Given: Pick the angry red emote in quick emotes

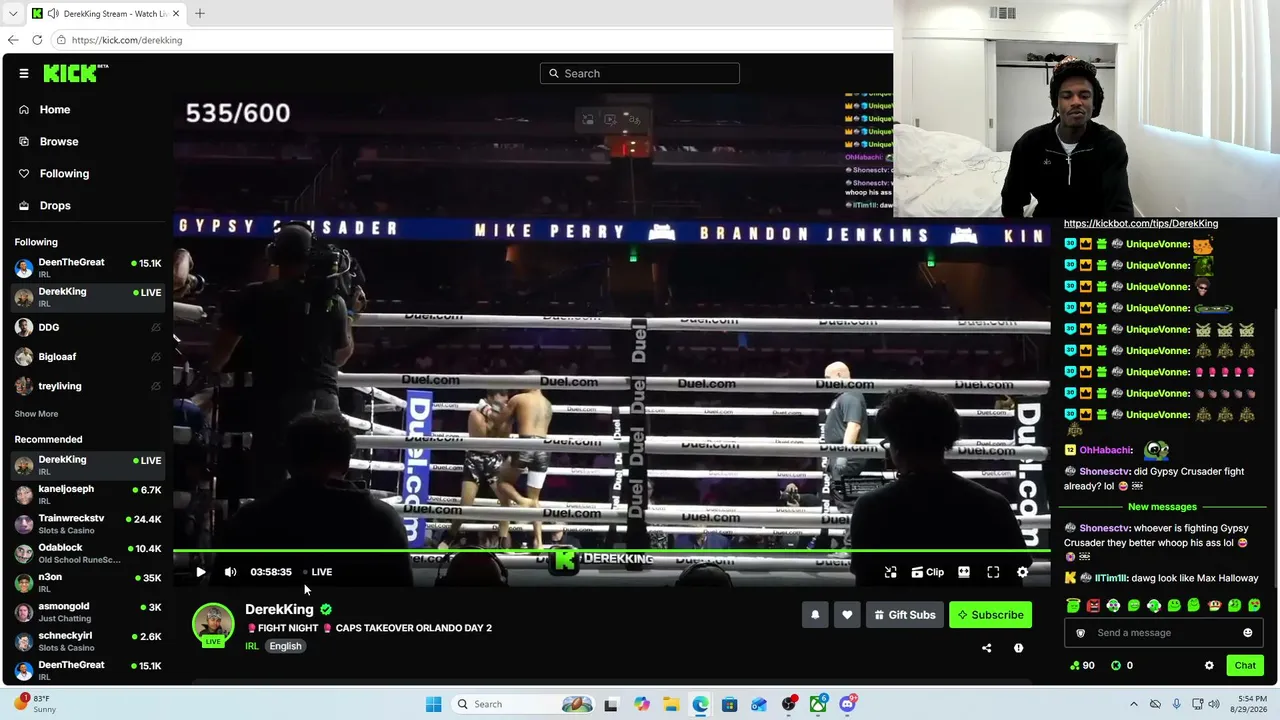Looking at the screenshot, I should pyautogui.click(x=1093, y=605).
